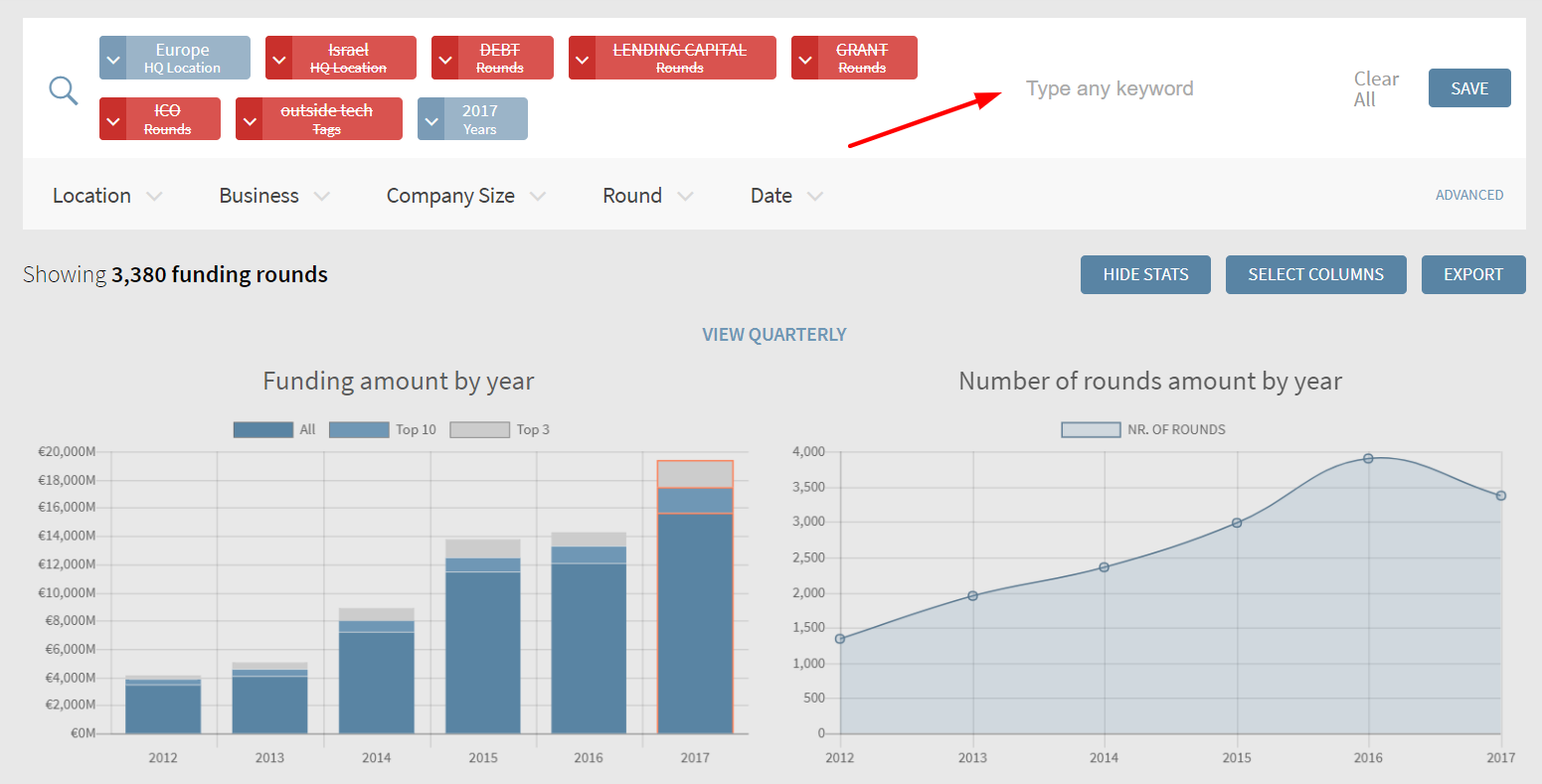Viewport: 1542px width, 784px height.
Task: Open the Europe HQ Location tag chevron
Action: coord(113,59)
